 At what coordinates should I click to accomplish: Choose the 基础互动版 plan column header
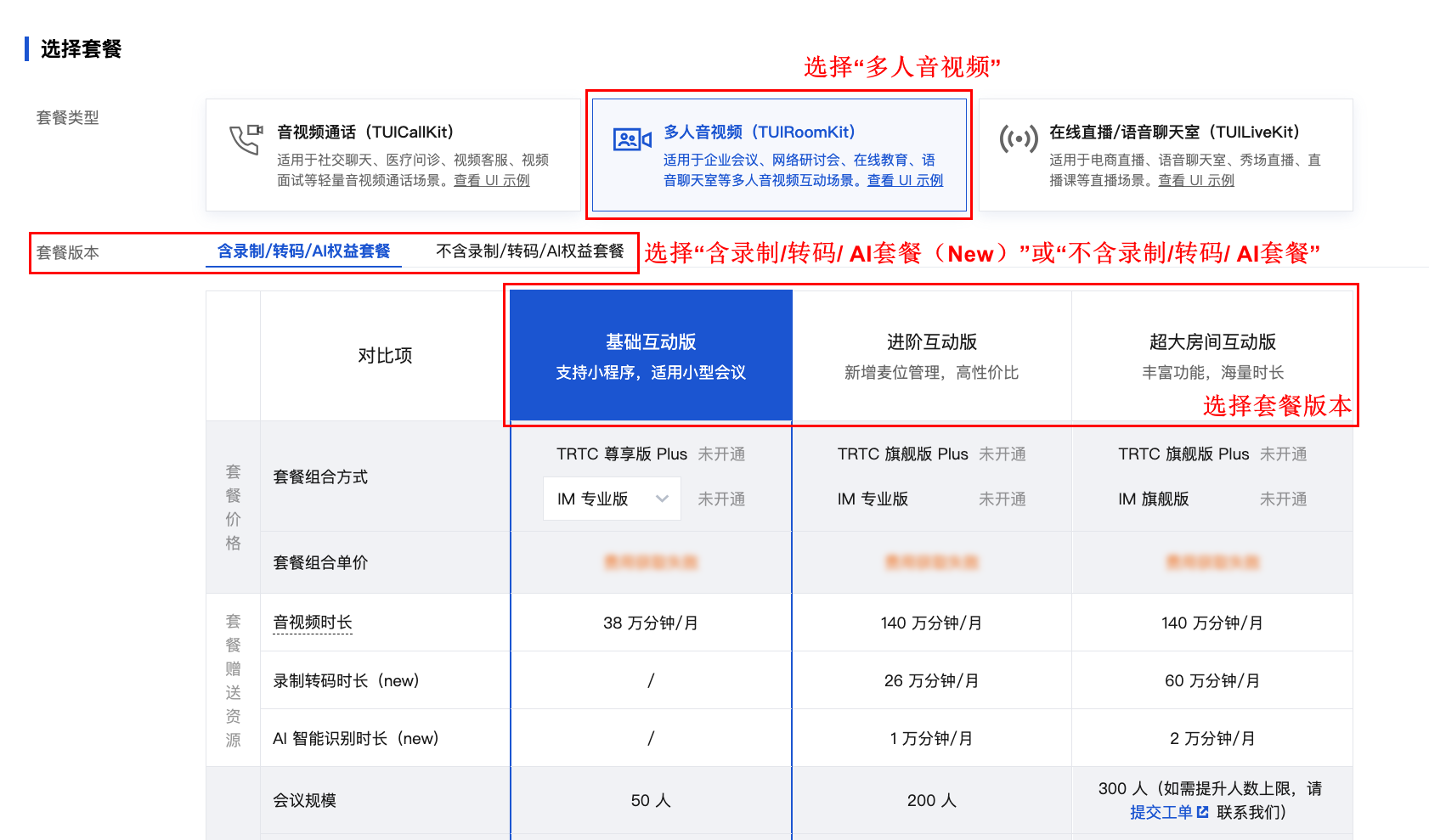pyautogui.click(x=651, y=356)
